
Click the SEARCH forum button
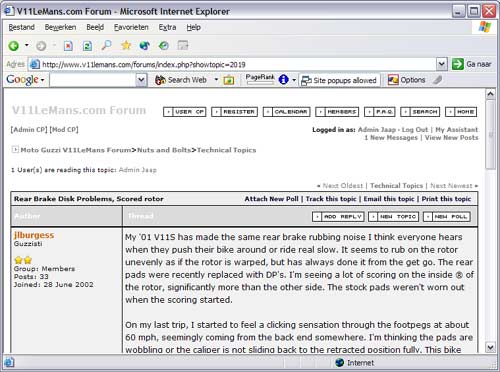coord(420,112)
